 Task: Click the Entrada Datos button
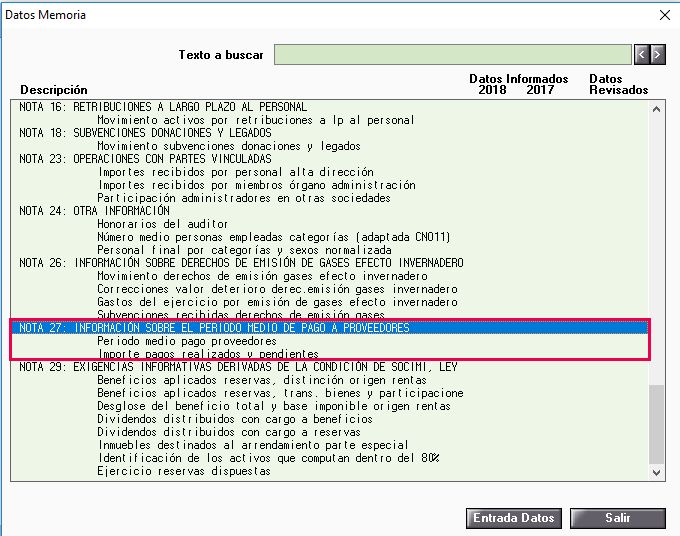point(514,518)
